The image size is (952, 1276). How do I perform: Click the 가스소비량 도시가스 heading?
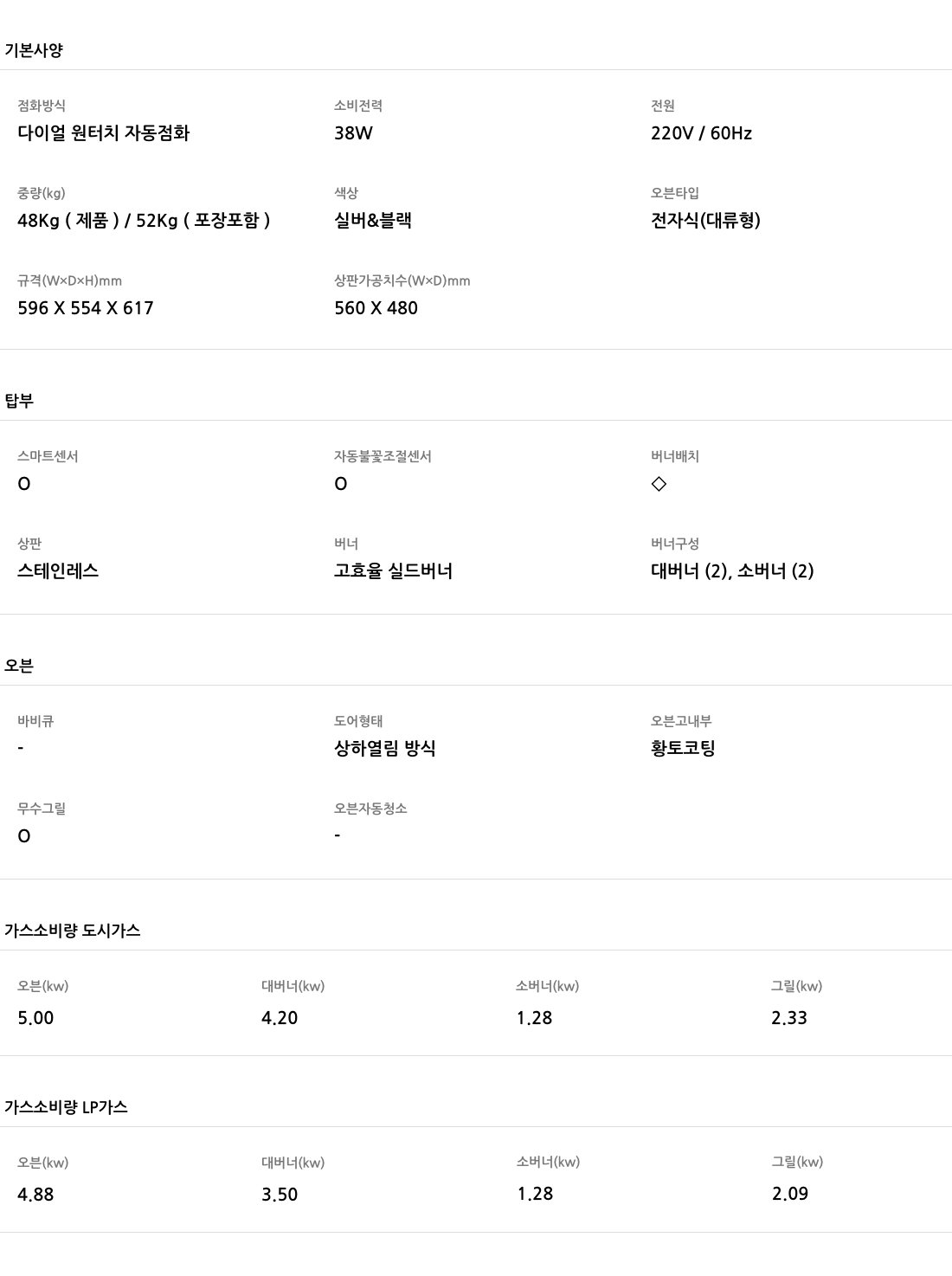[72, 931]
